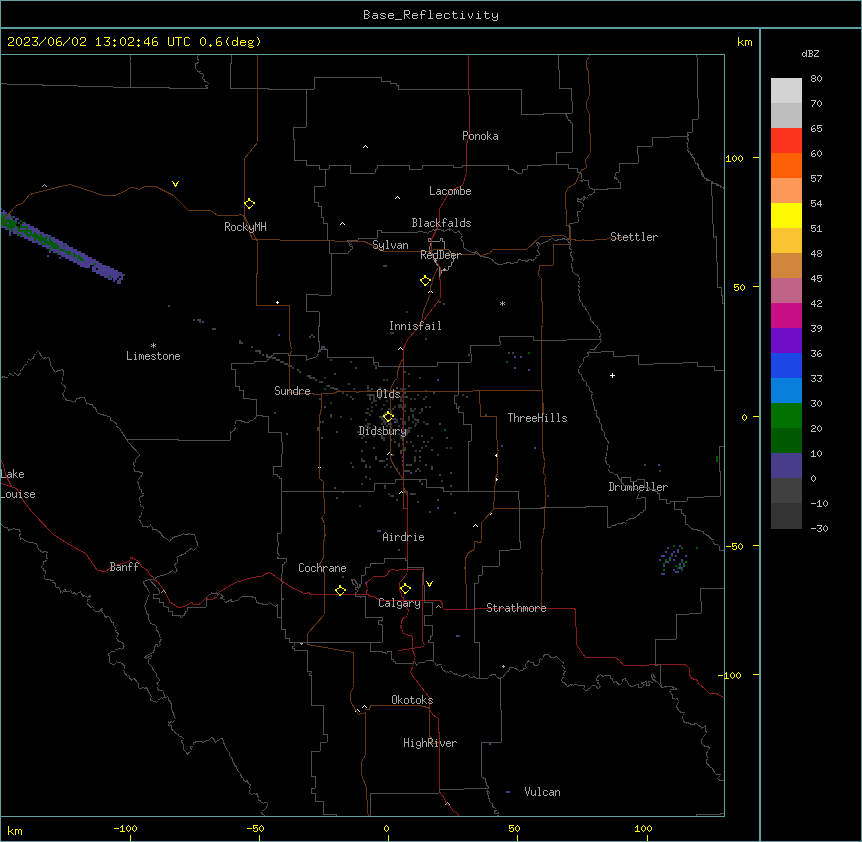Screen dimensions: 862x842
Task: Click the Stettler map label
Action: (634, 237)
